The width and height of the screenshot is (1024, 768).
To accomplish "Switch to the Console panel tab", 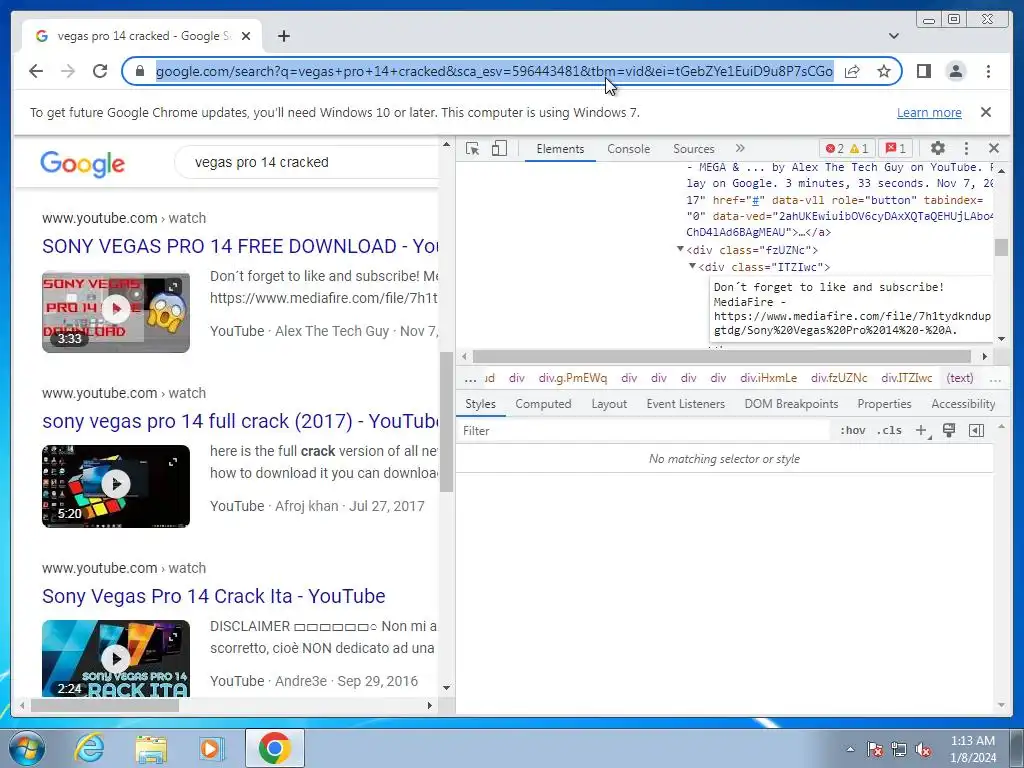I will pyautogui.click(x=628, y=149).
